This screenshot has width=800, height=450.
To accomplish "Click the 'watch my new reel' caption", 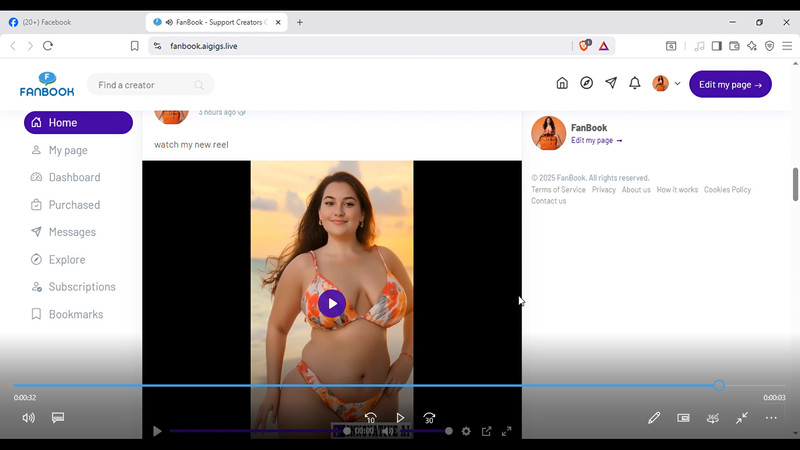I will (x=191, y=144).
